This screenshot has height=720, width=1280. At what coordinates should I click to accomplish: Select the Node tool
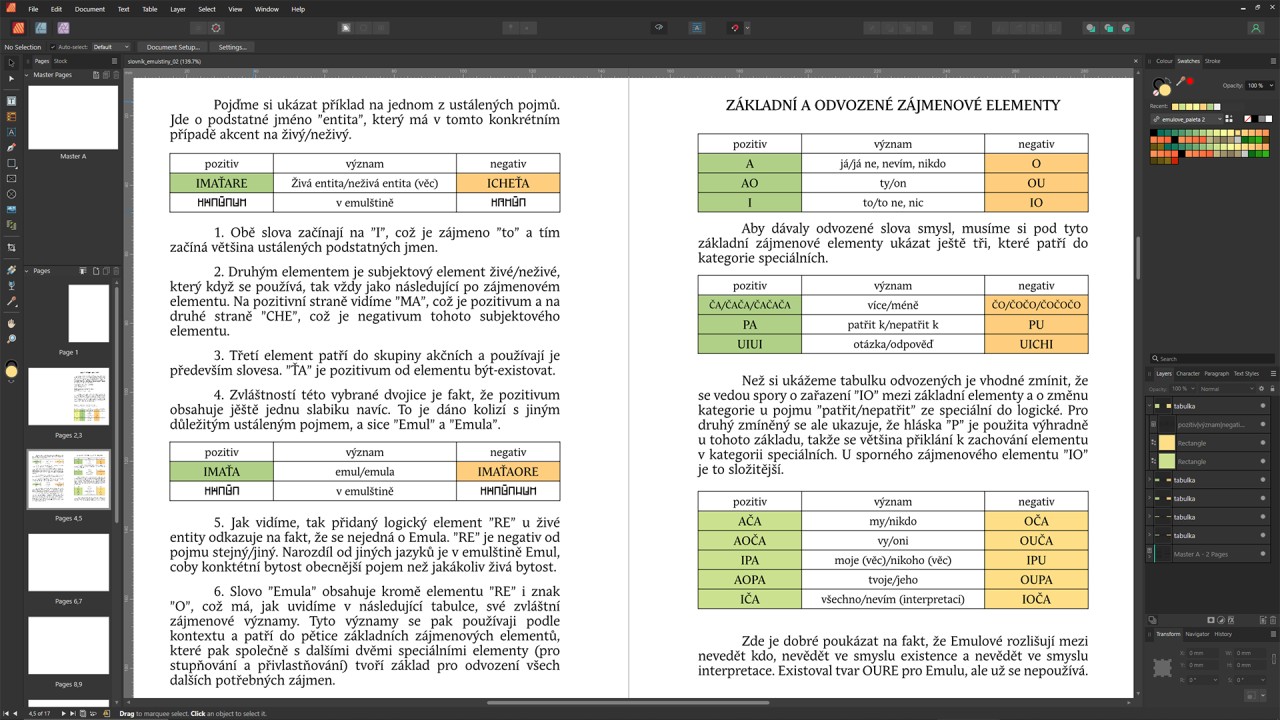click(11, 78)
